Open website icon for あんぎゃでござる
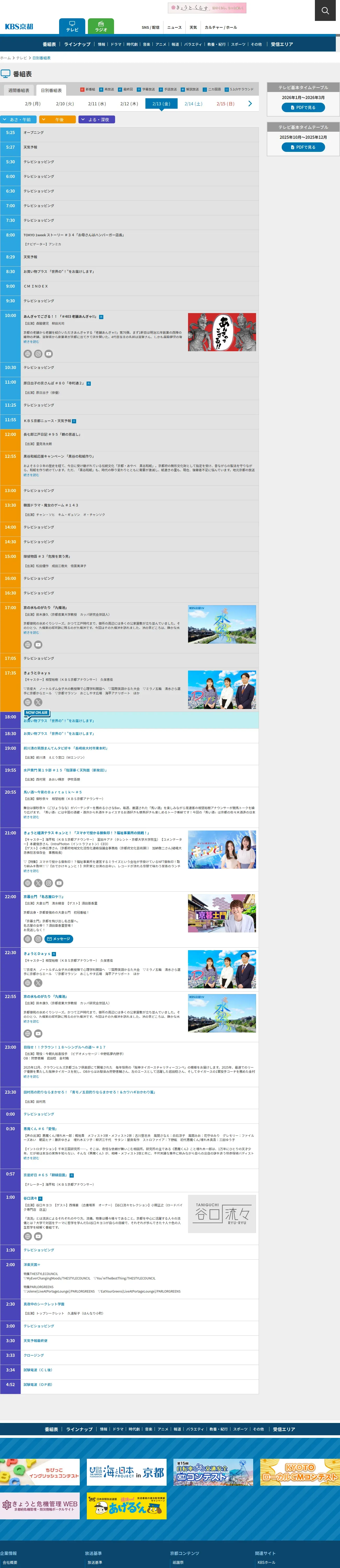 click(27, 354)
